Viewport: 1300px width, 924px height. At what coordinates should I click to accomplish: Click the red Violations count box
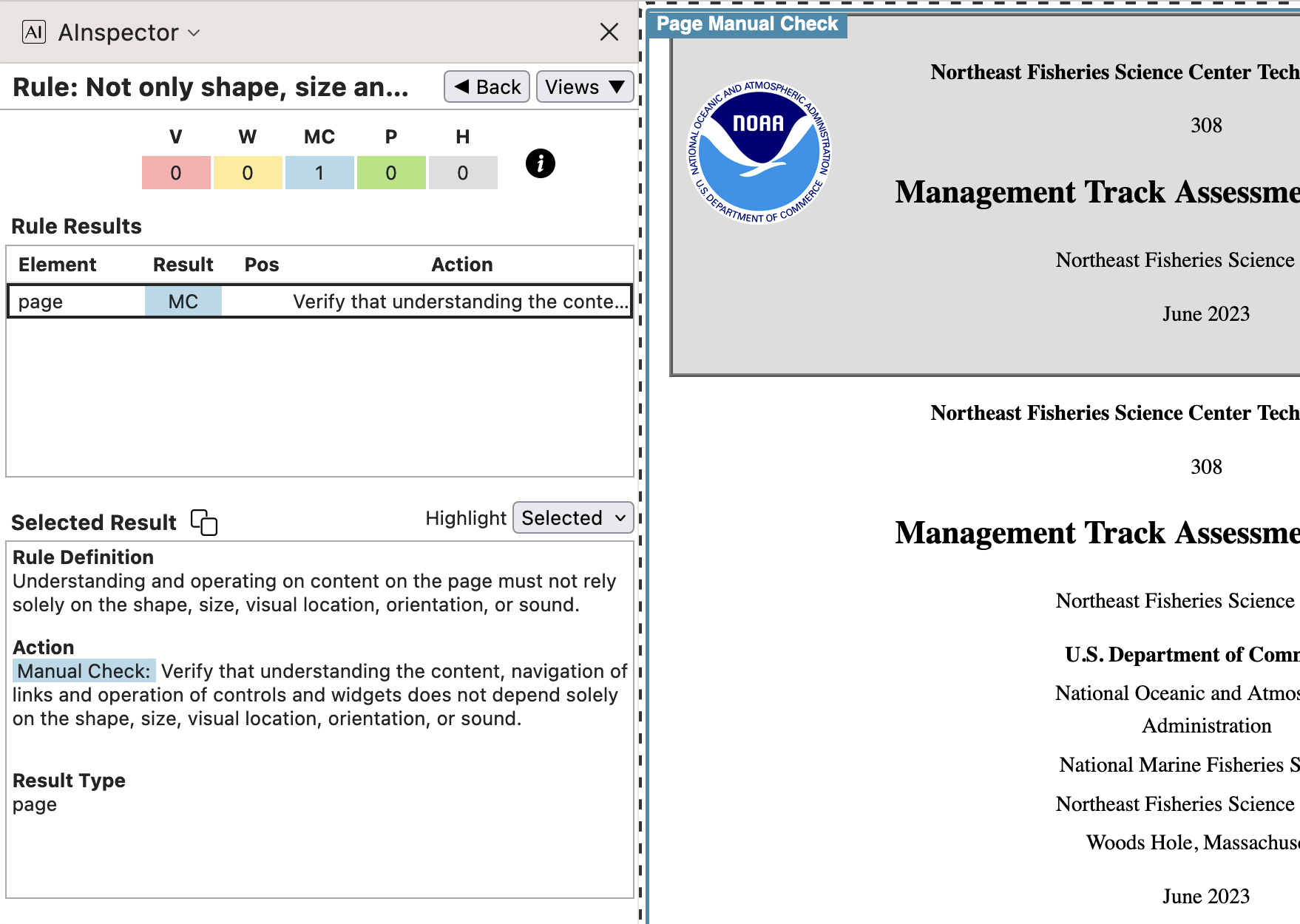coord(176,172)
